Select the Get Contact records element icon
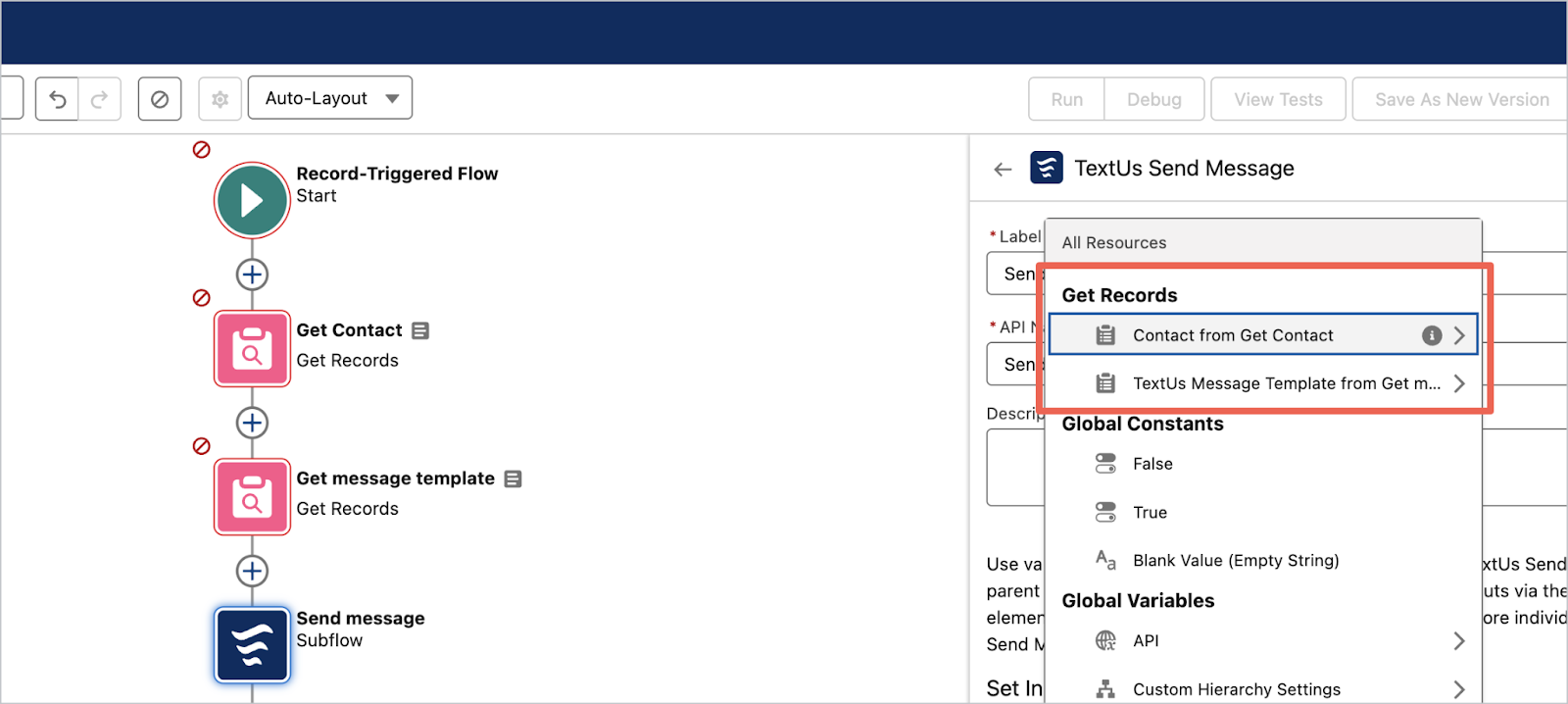Viewport: 1568px width, 704px height. 253,349
